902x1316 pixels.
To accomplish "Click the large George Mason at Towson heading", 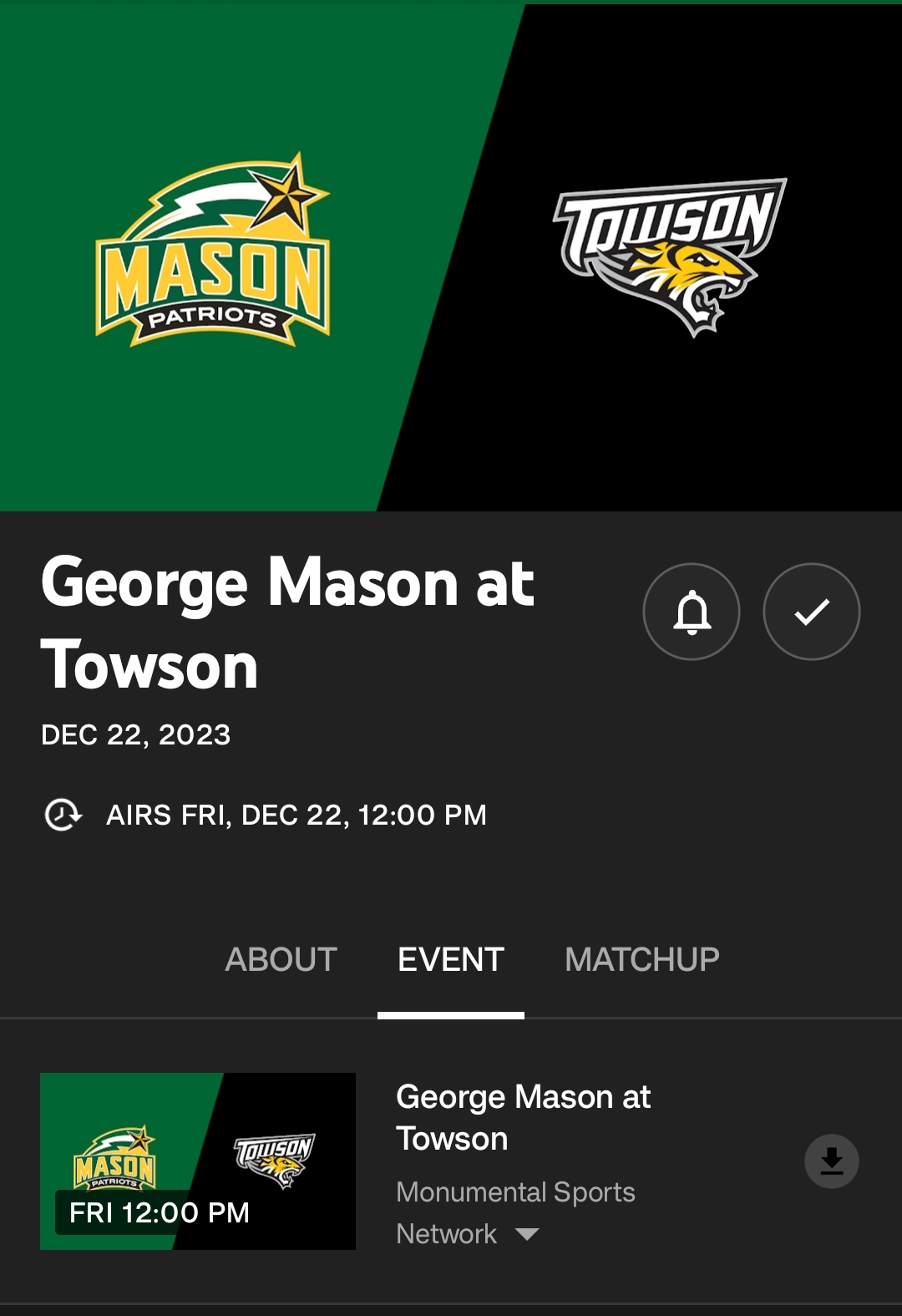I will 287,623.
